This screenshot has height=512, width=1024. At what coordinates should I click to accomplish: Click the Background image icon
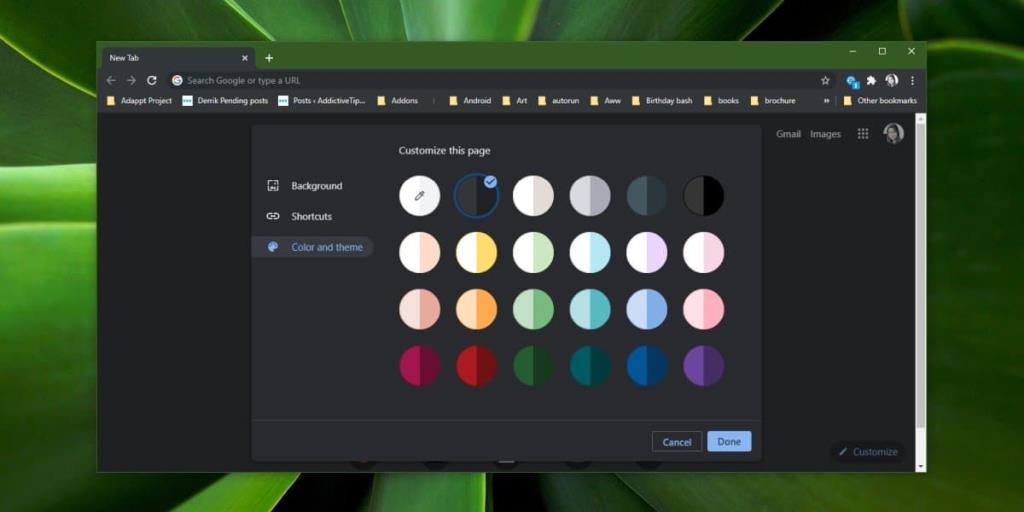273,186
